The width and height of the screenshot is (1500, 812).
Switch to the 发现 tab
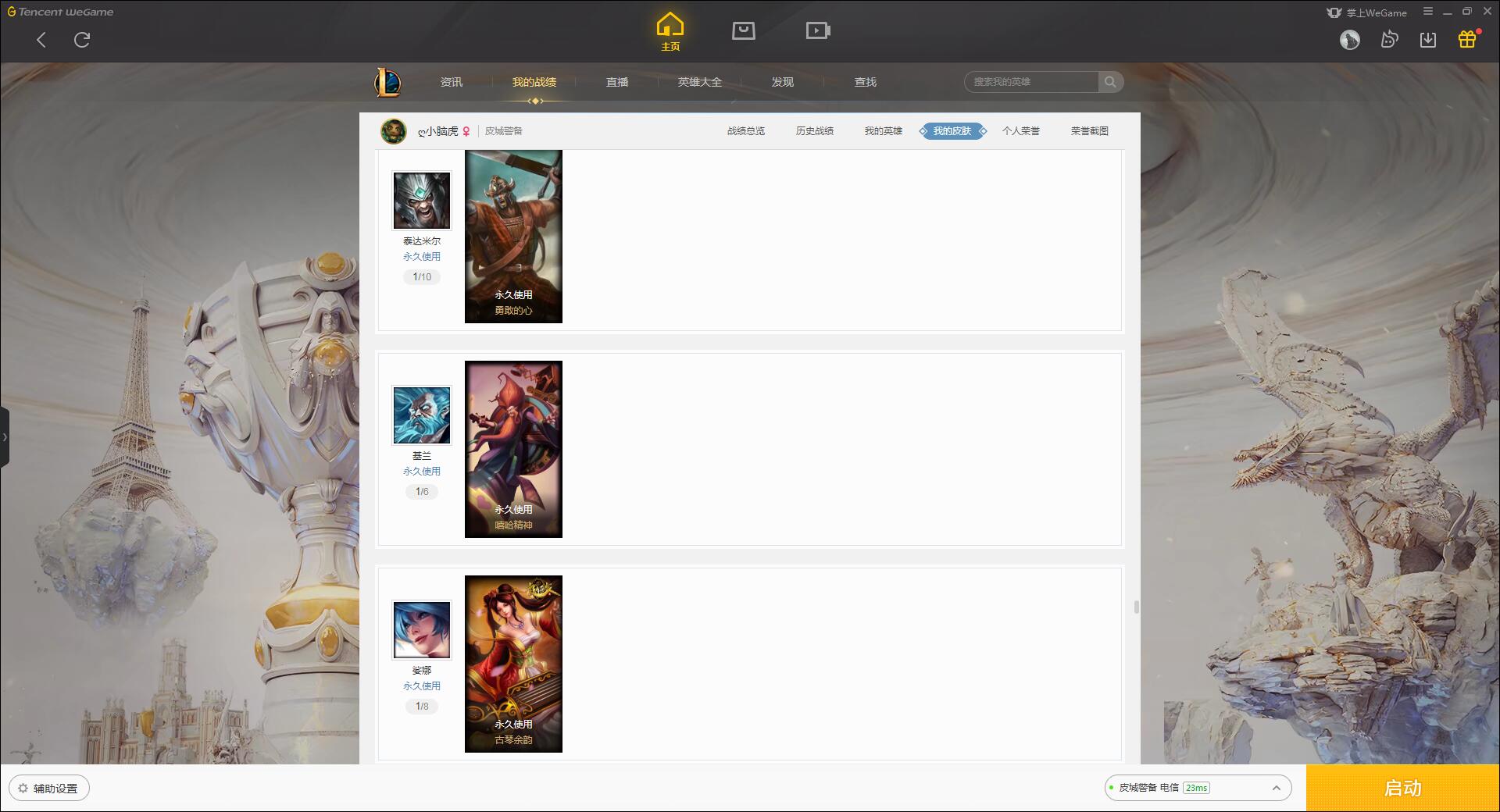[783, 82]
